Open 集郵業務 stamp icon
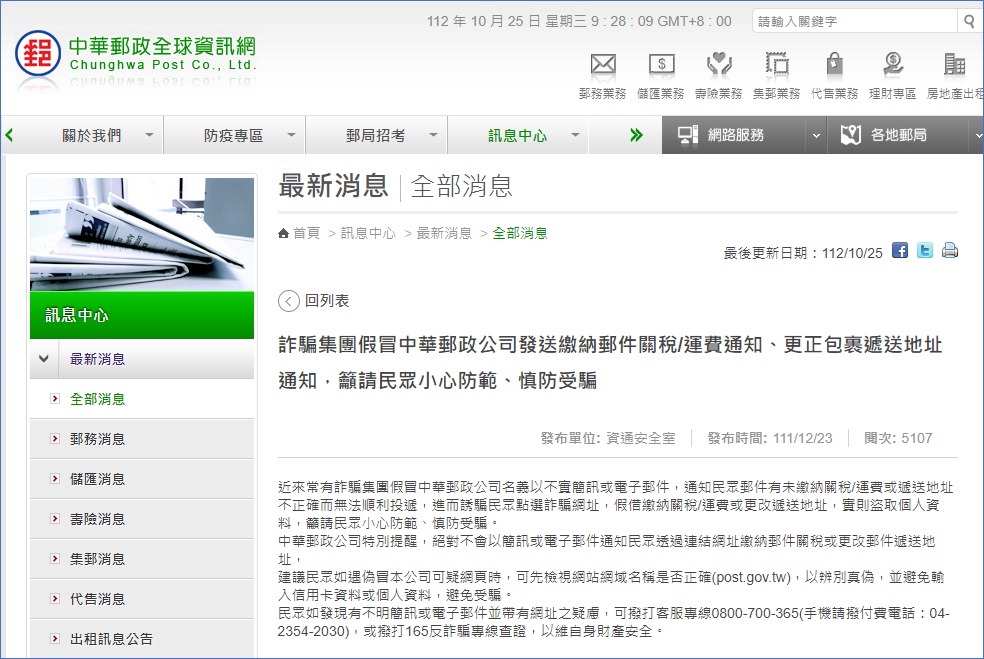The width and height of the screenshot is (984, 659). point(777,64)
